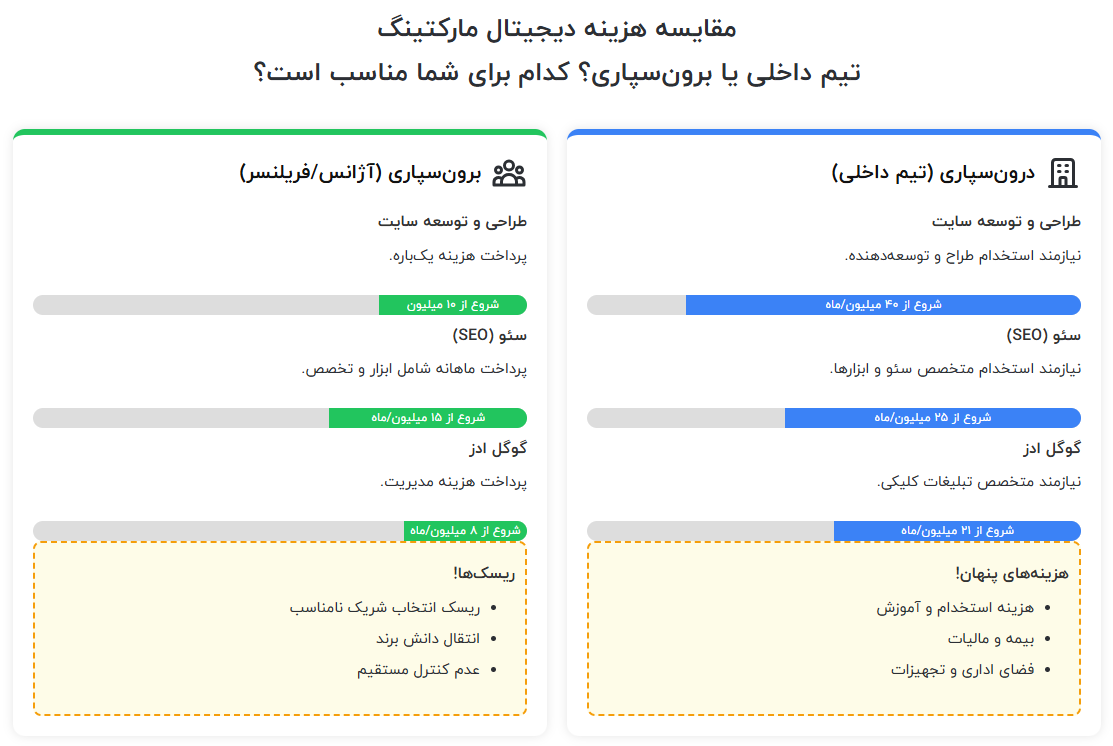Select the 'عدم کنترل مستقیم' list item

pyautogui.click(x=419, y=669)
